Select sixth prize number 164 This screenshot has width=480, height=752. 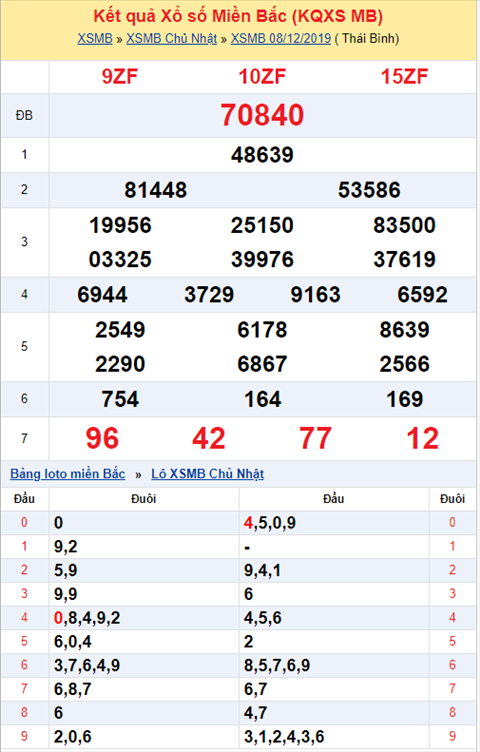262,399
